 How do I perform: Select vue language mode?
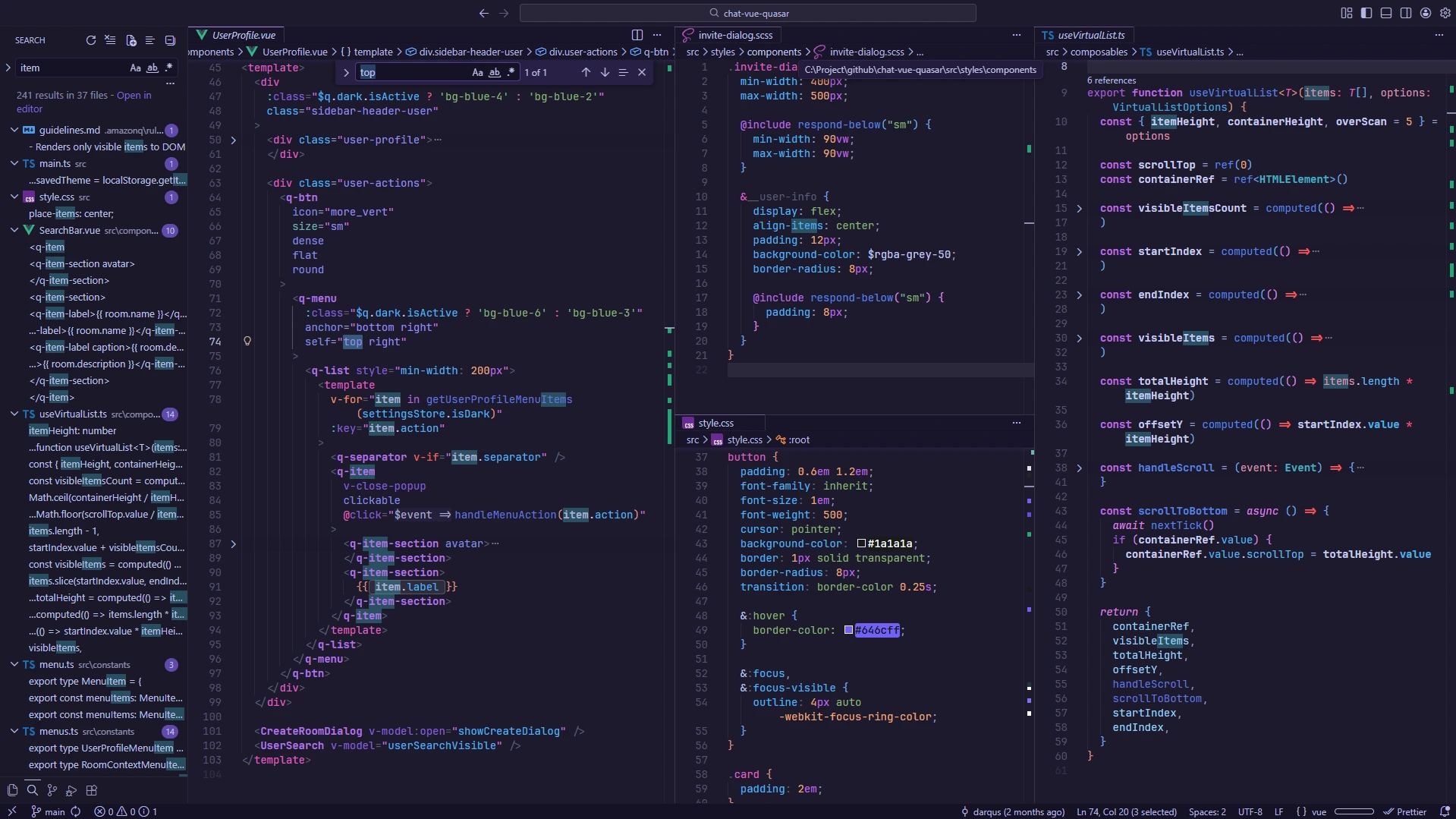[1319, 811]
